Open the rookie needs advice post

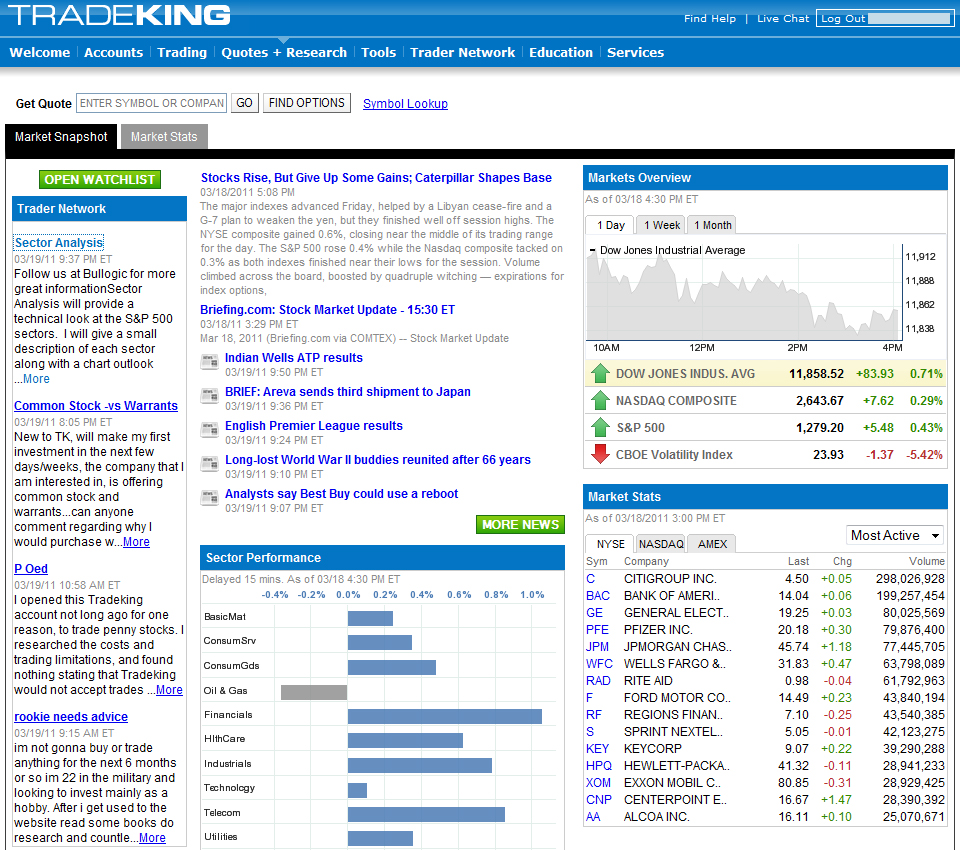point(71,716)
